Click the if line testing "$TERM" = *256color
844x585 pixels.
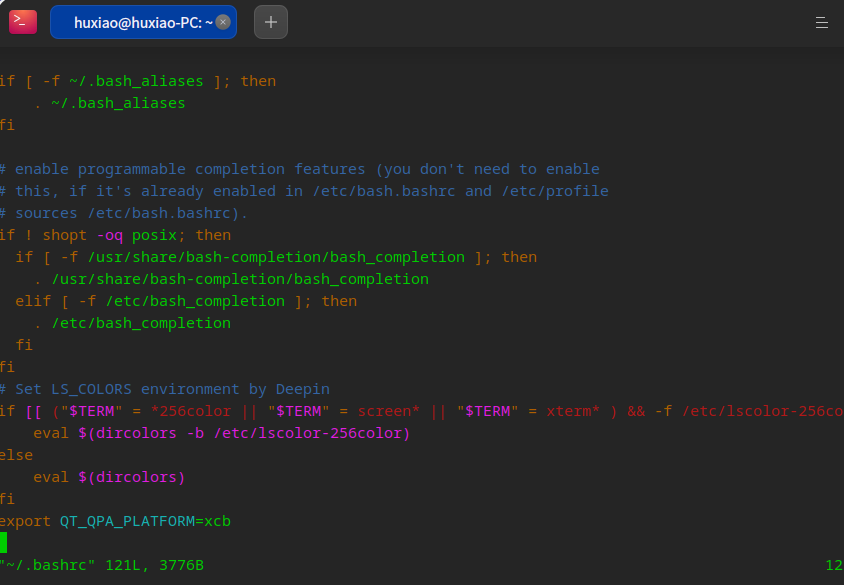422,411
